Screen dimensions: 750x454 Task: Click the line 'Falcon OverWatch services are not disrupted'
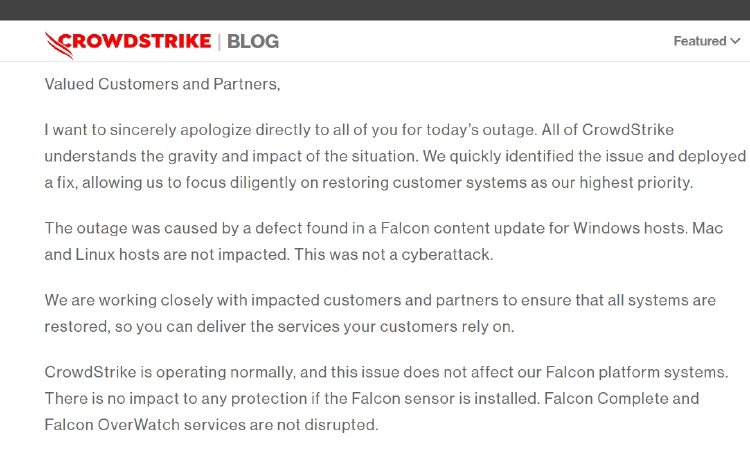[211, 425]
